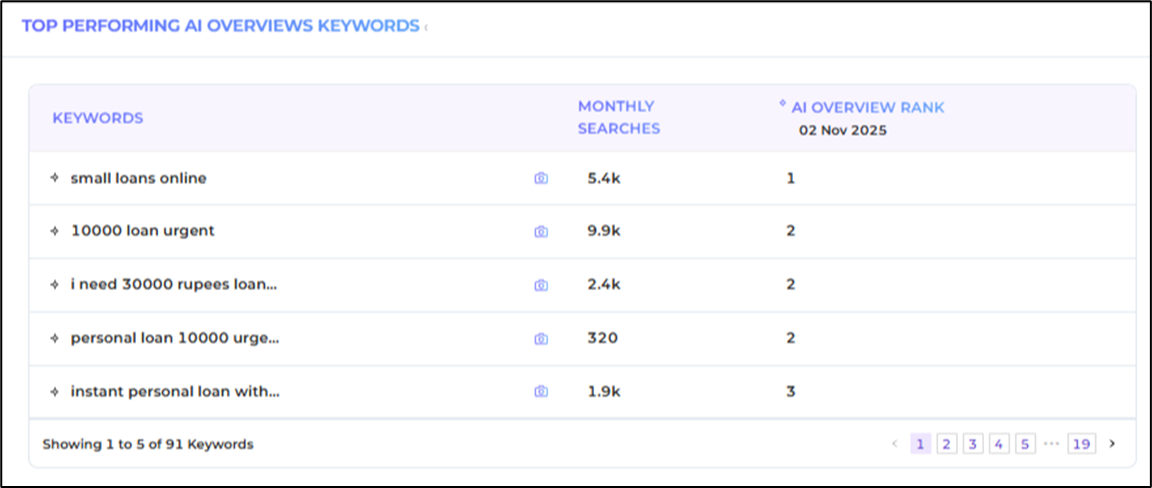The image size is (1152, 488).
Task: Go to page 2 of keywords
Action: click(x=946, y=443)
